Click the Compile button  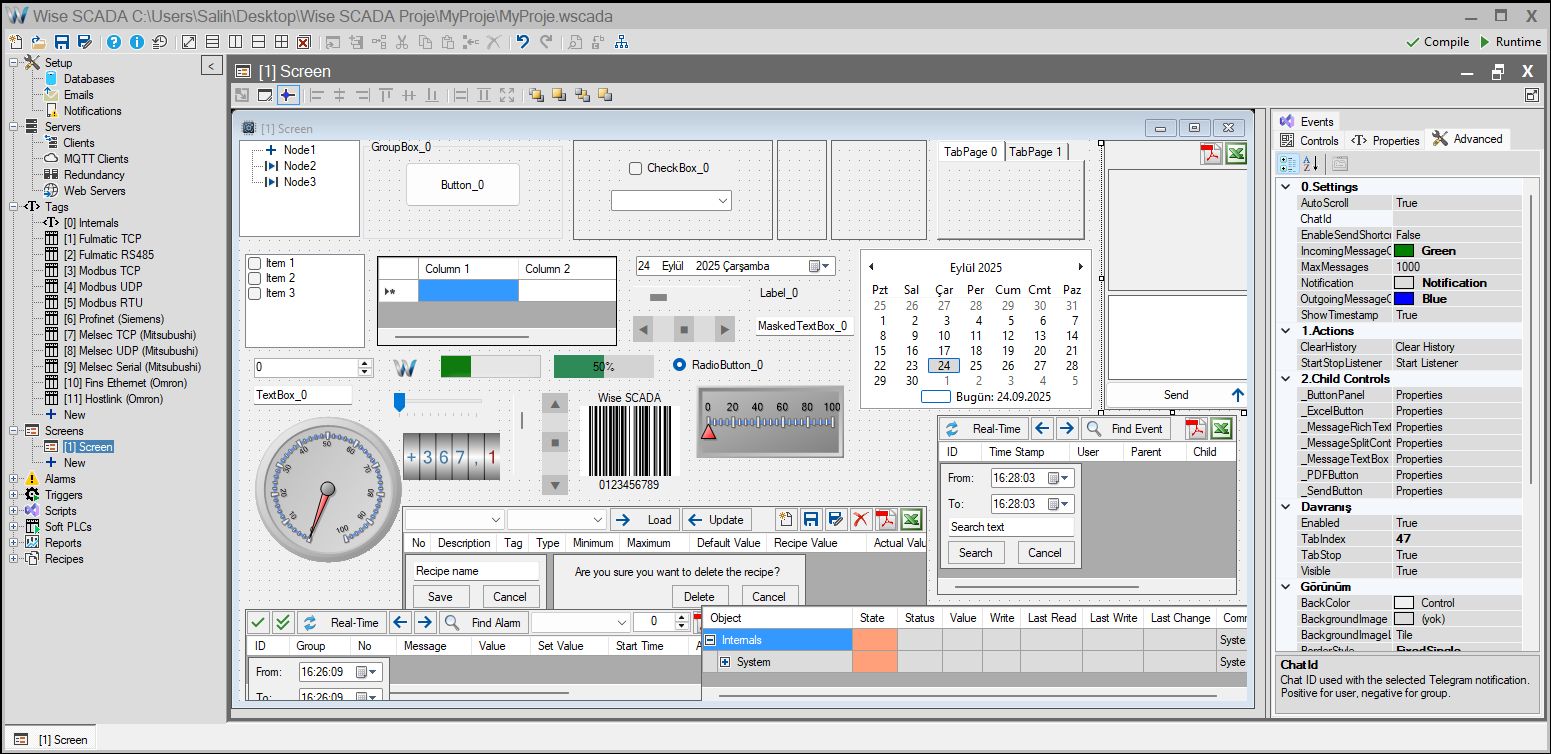1437,42
